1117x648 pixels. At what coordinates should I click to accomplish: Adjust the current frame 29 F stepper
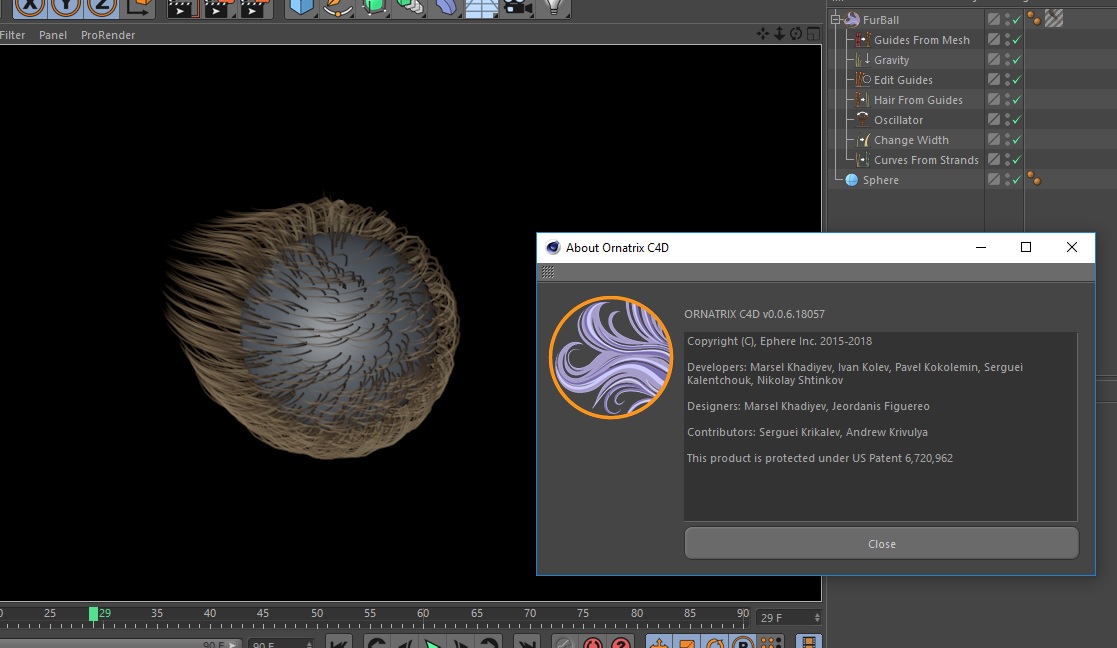coord(817,618)
